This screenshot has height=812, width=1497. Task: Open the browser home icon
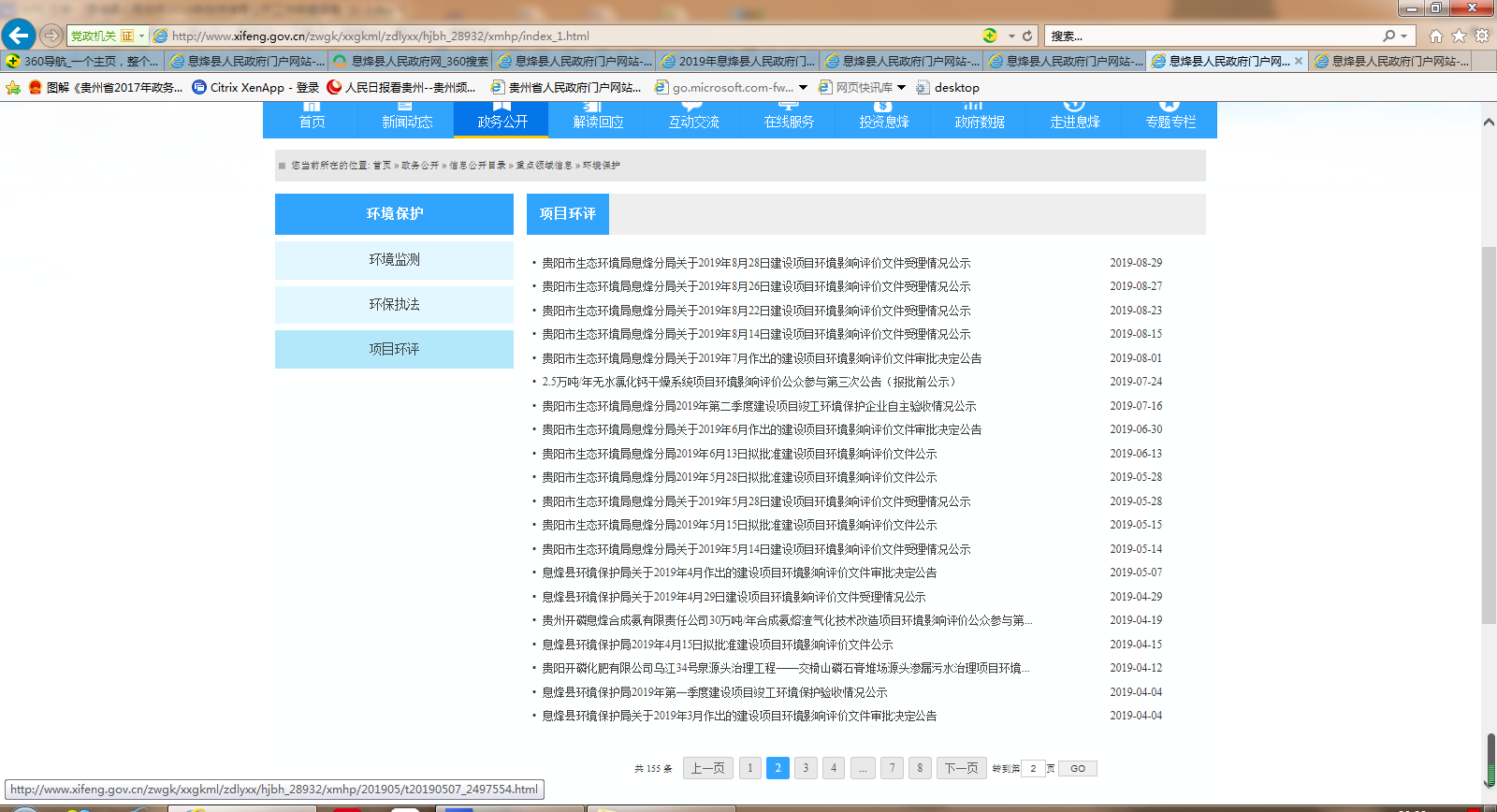(x=1435, y=36)
